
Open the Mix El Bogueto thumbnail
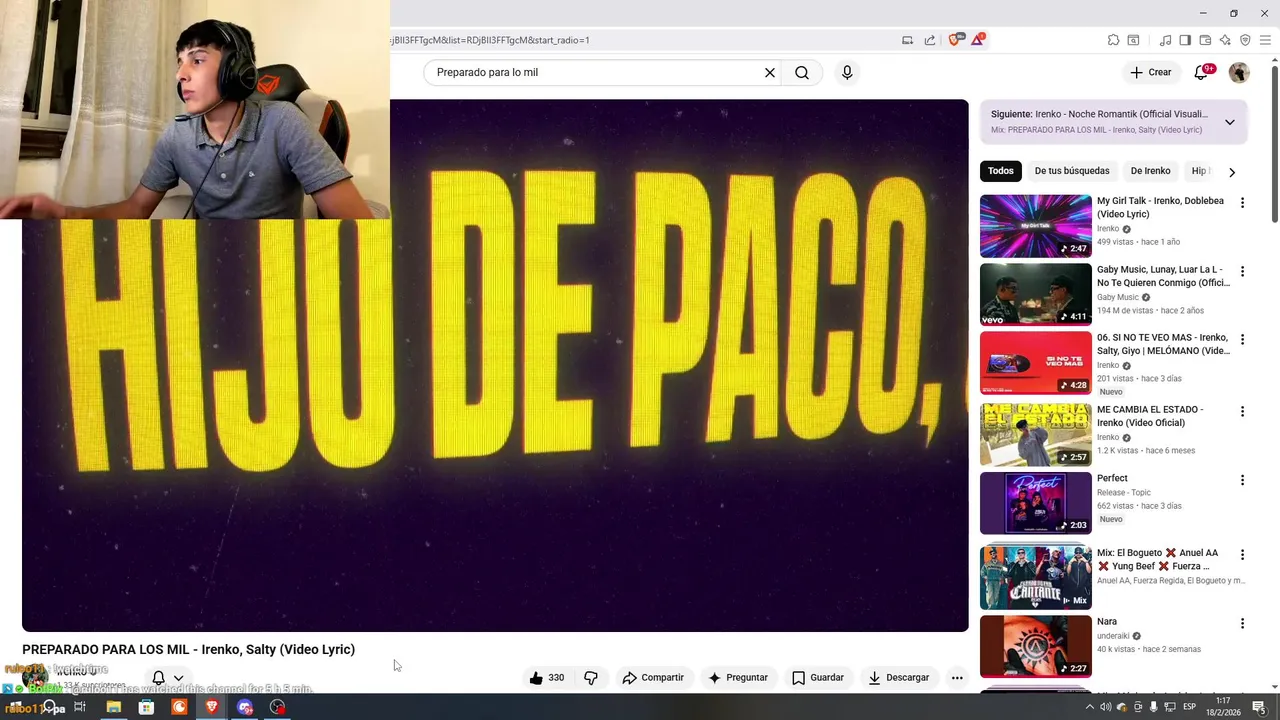click(x=1036, y=577)
